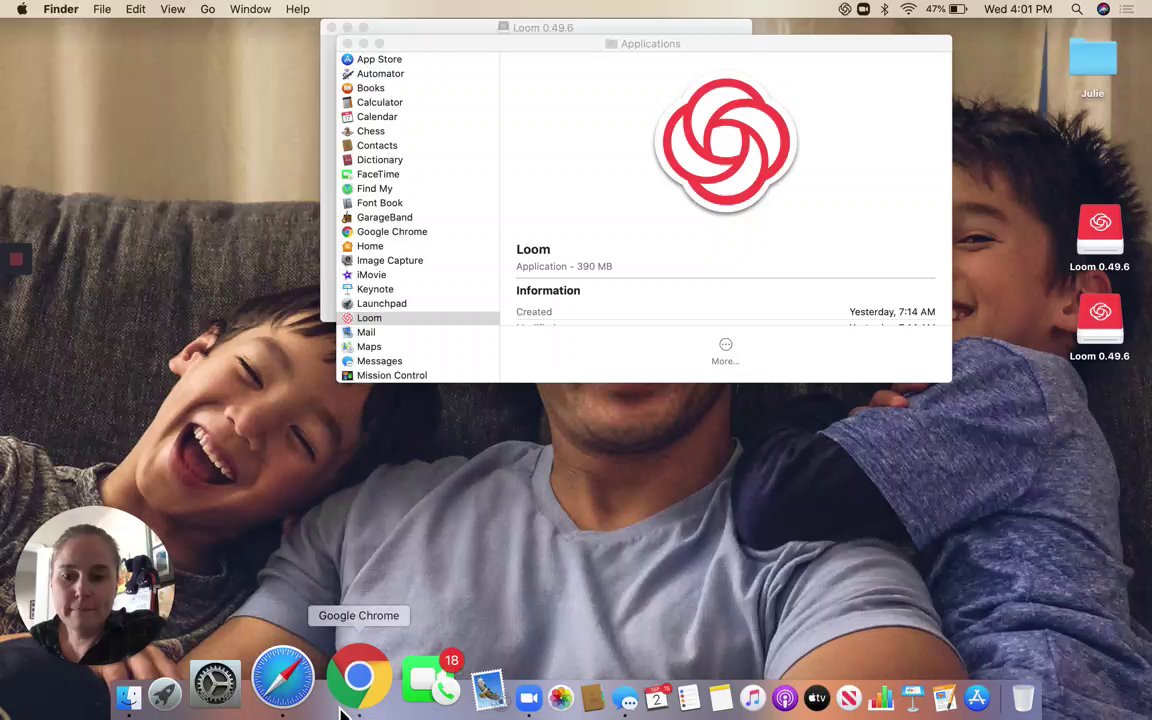Image resolution: width=1152 pixels, height=720 pixels.
Task: Open Calendar icon in the Dock
Action: (x=657, y=698)
